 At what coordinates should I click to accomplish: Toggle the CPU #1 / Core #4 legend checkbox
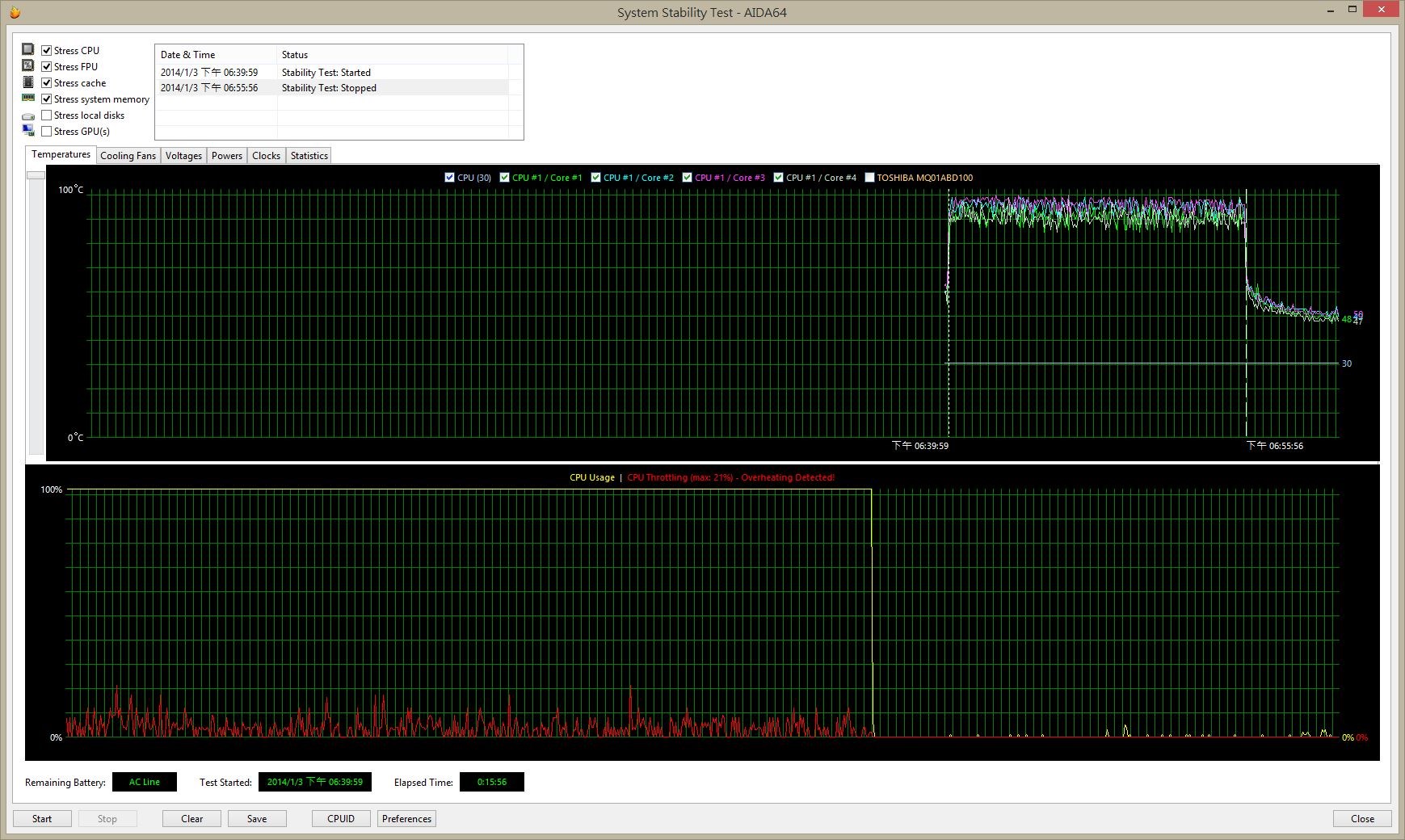pos(779,177)
